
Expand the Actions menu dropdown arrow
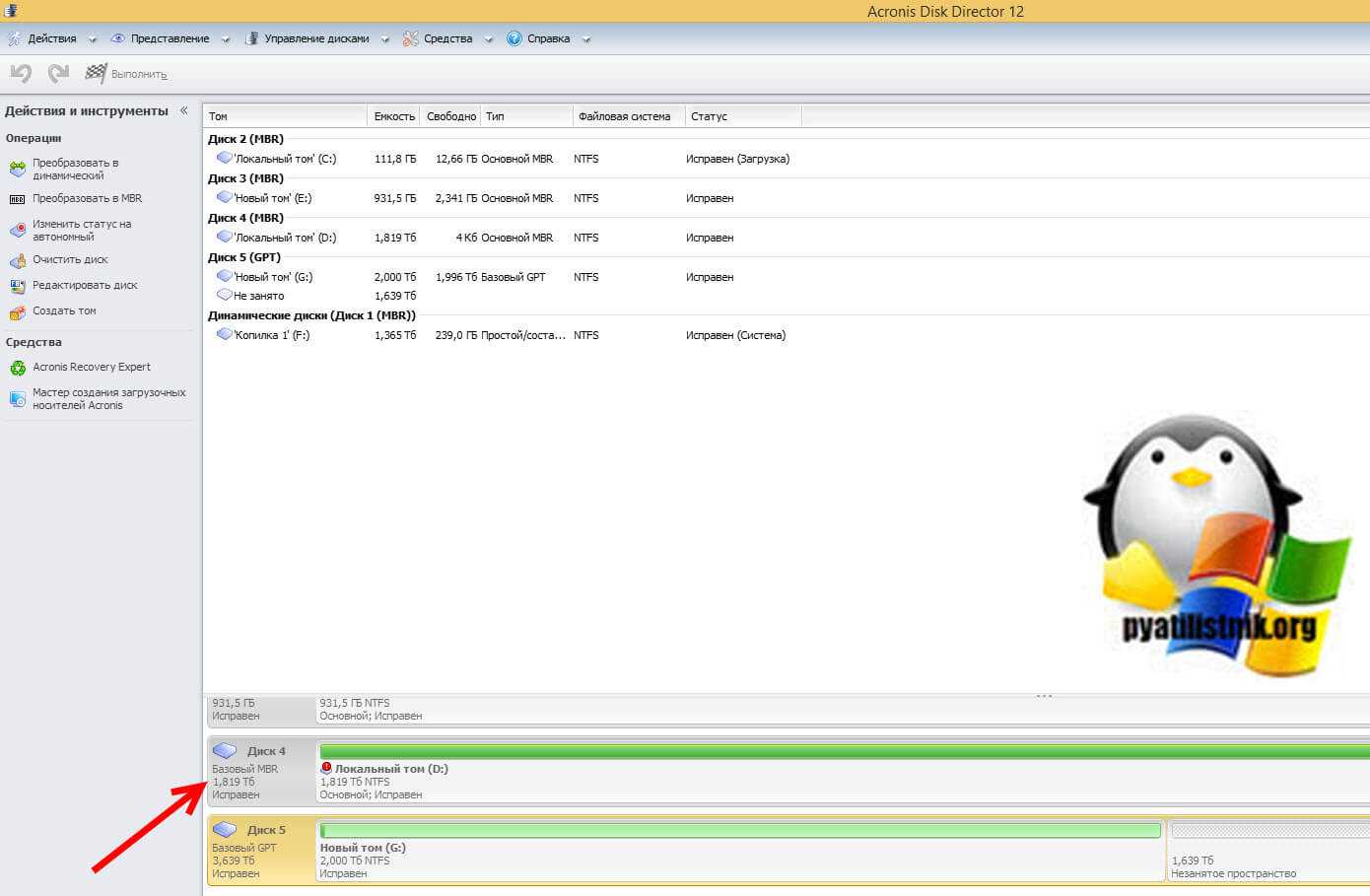(93, 39)
